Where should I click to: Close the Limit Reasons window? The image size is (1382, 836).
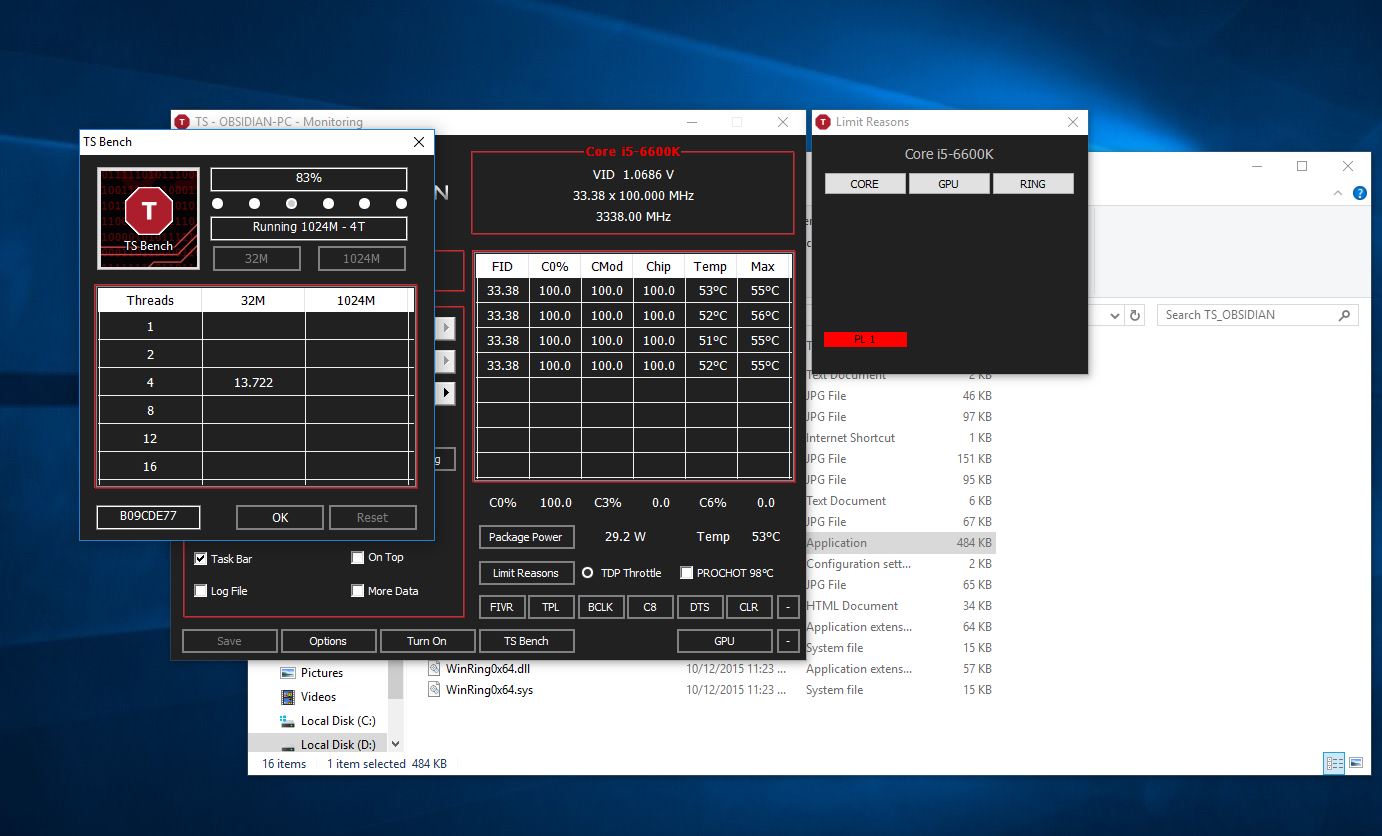pos(1073,122)
